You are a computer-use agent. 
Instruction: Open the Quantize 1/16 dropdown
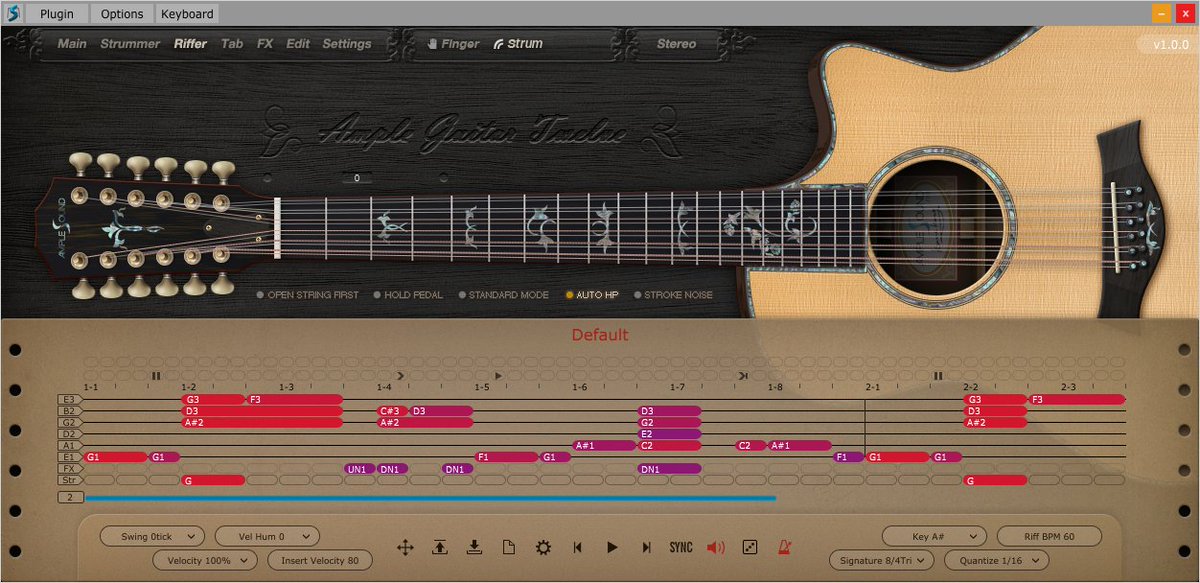pos(996,560)
